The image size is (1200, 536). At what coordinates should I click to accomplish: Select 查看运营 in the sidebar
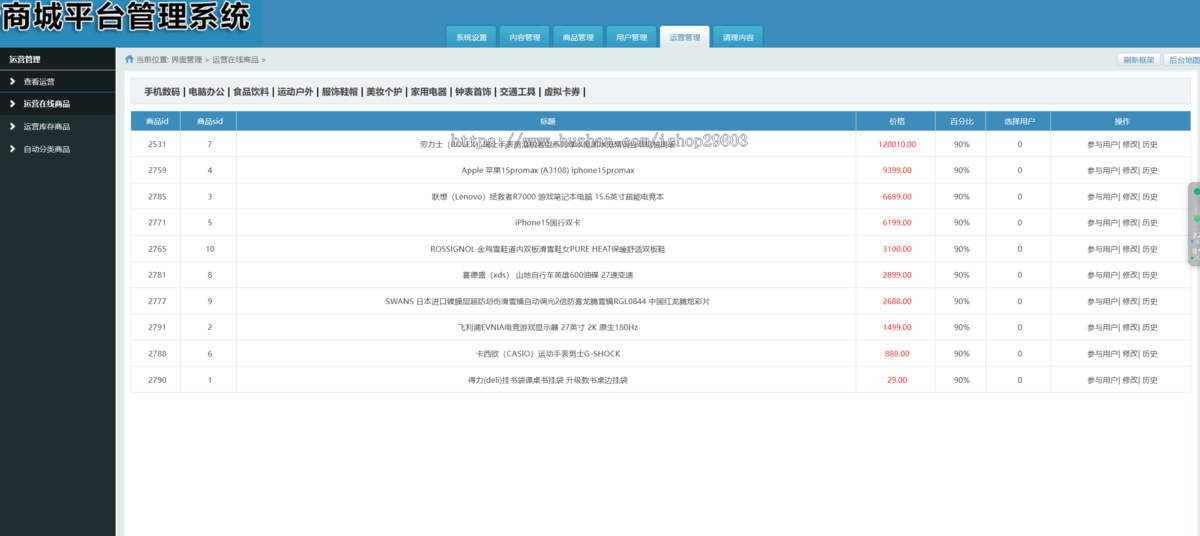pos(39,81)
